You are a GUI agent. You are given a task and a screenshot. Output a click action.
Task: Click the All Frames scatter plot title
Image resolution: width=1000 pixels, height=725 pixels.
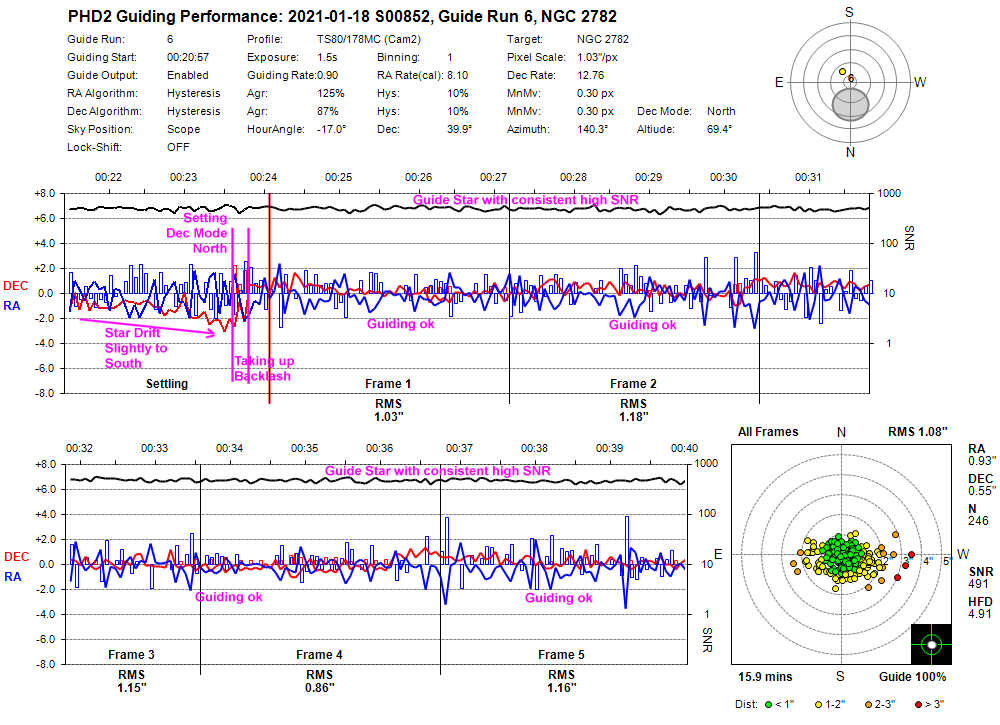pyautogui.click(x=768, y=432)
